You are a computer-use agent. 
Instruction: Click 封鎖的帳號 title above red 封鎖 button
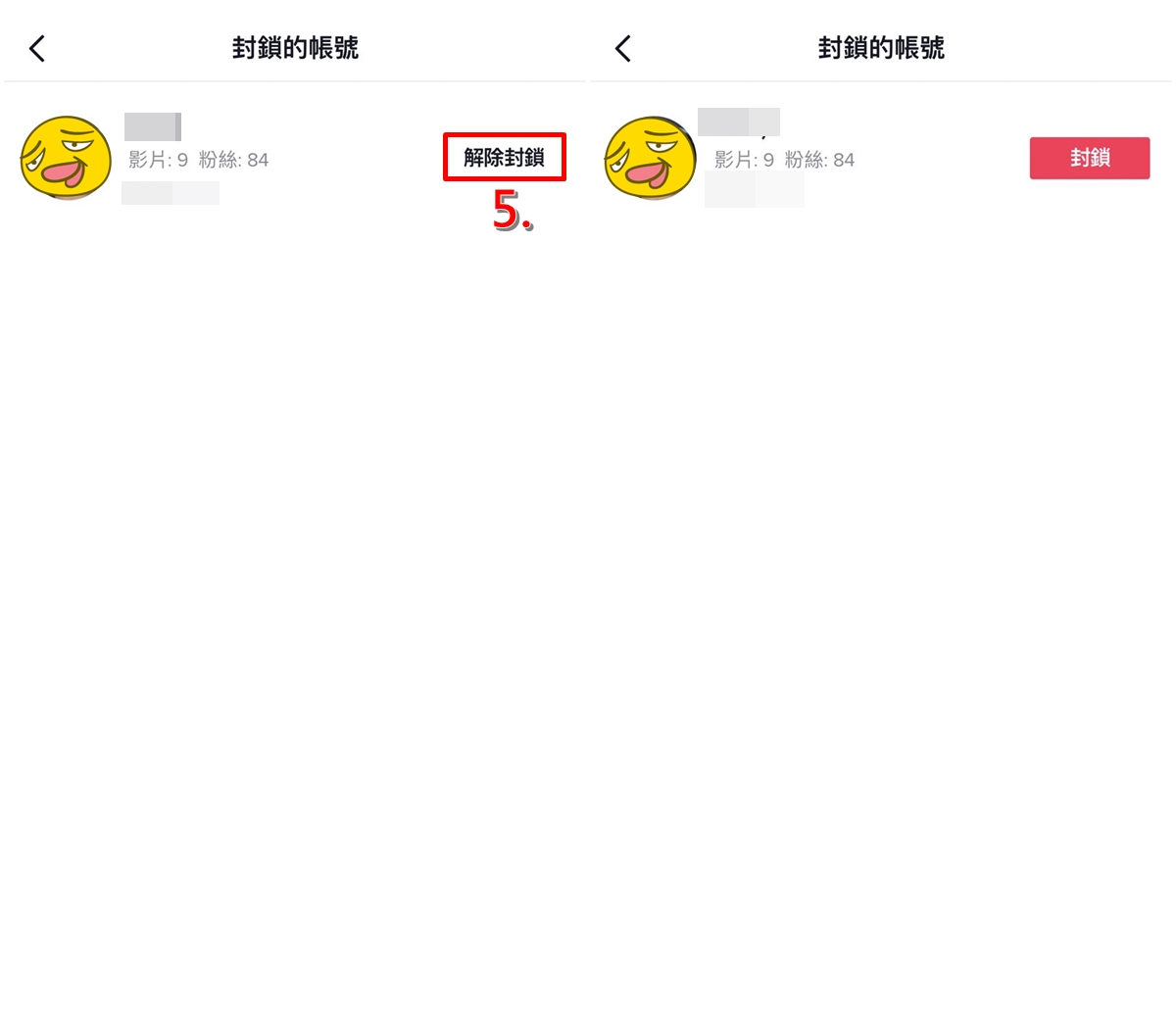coord(881,48)
